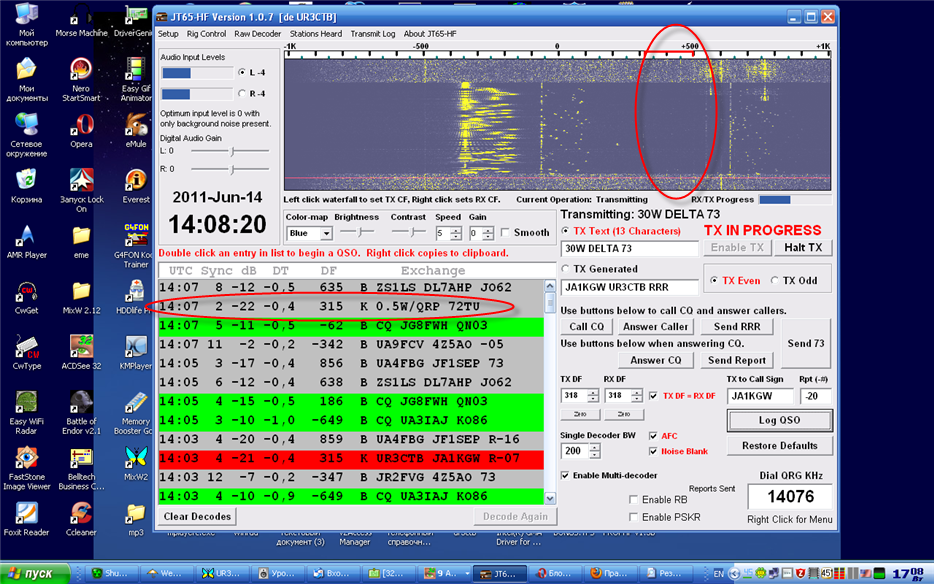
Task: Increase Single Decoder BW stepper
Action: coord(594,448)
